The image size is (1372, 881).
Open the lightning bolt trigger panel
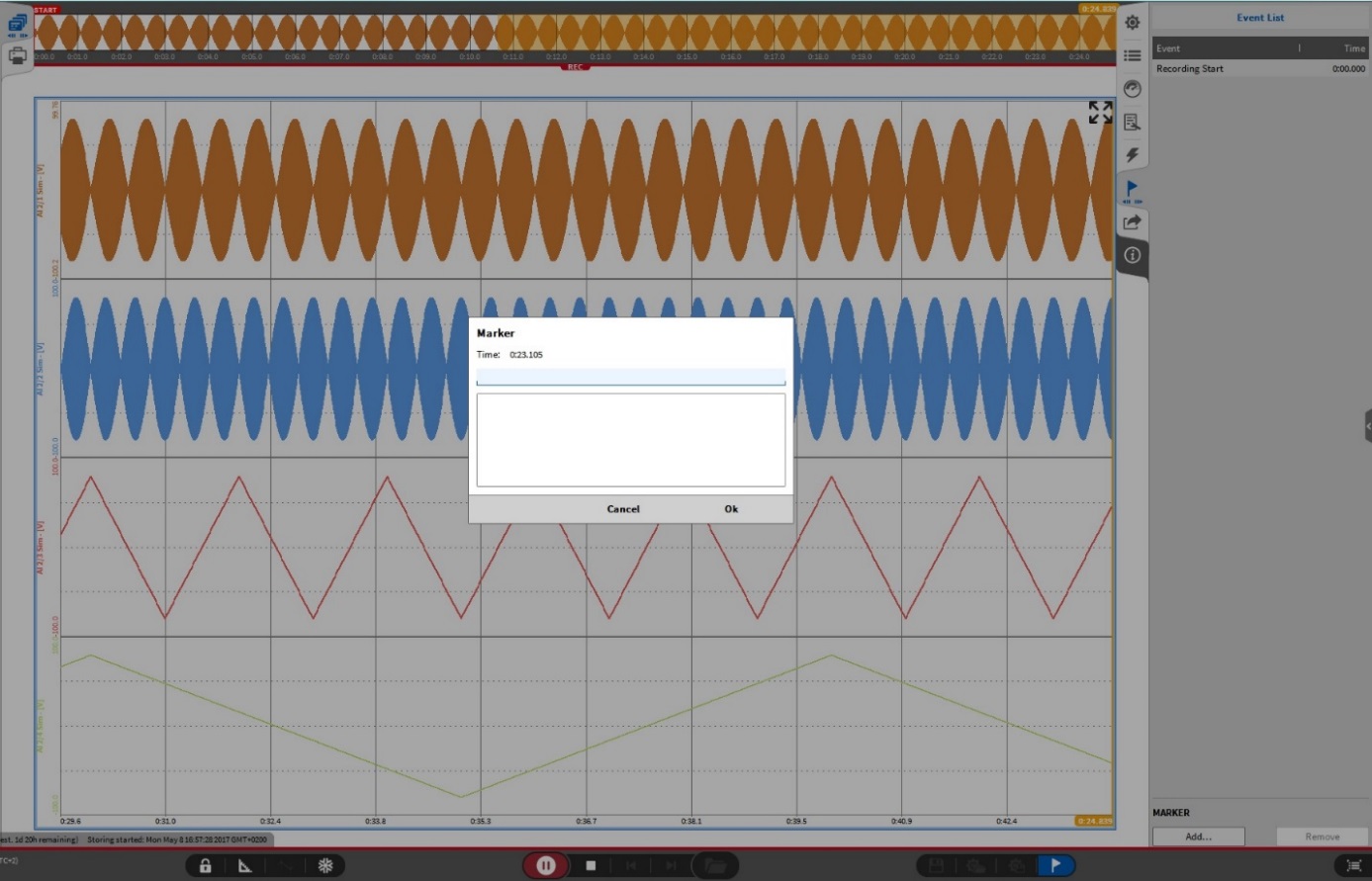pos(1133,155)
